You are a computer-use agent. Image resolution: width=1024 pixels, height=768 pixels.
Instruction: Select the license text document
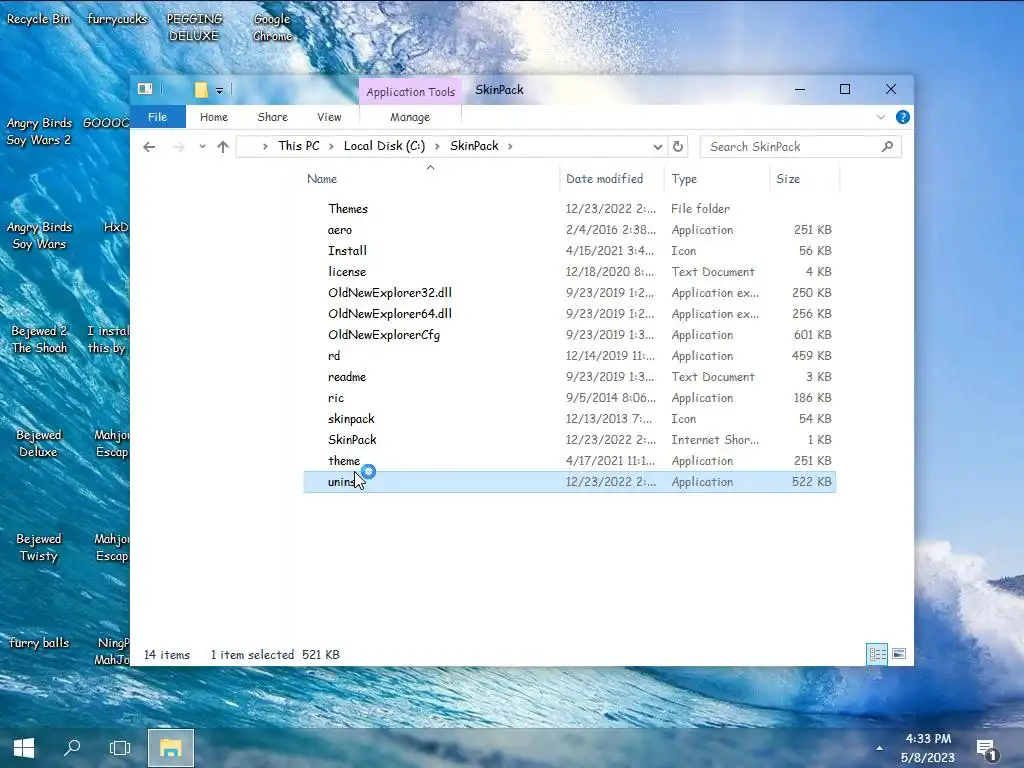pos(569,271)
